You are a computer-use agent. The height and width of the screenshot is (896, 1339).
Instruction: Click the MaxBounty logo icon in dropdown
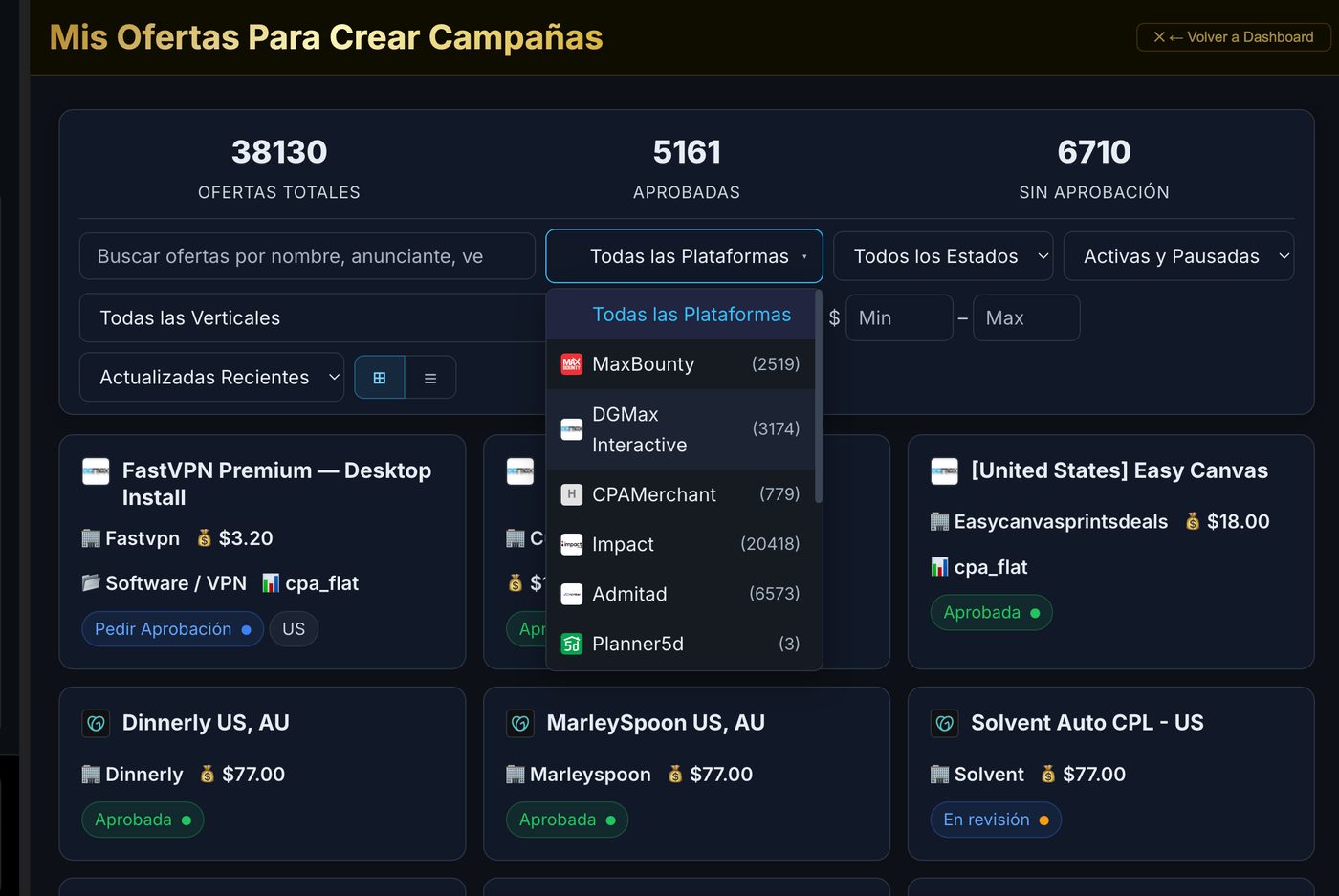[x=571, y=364]
